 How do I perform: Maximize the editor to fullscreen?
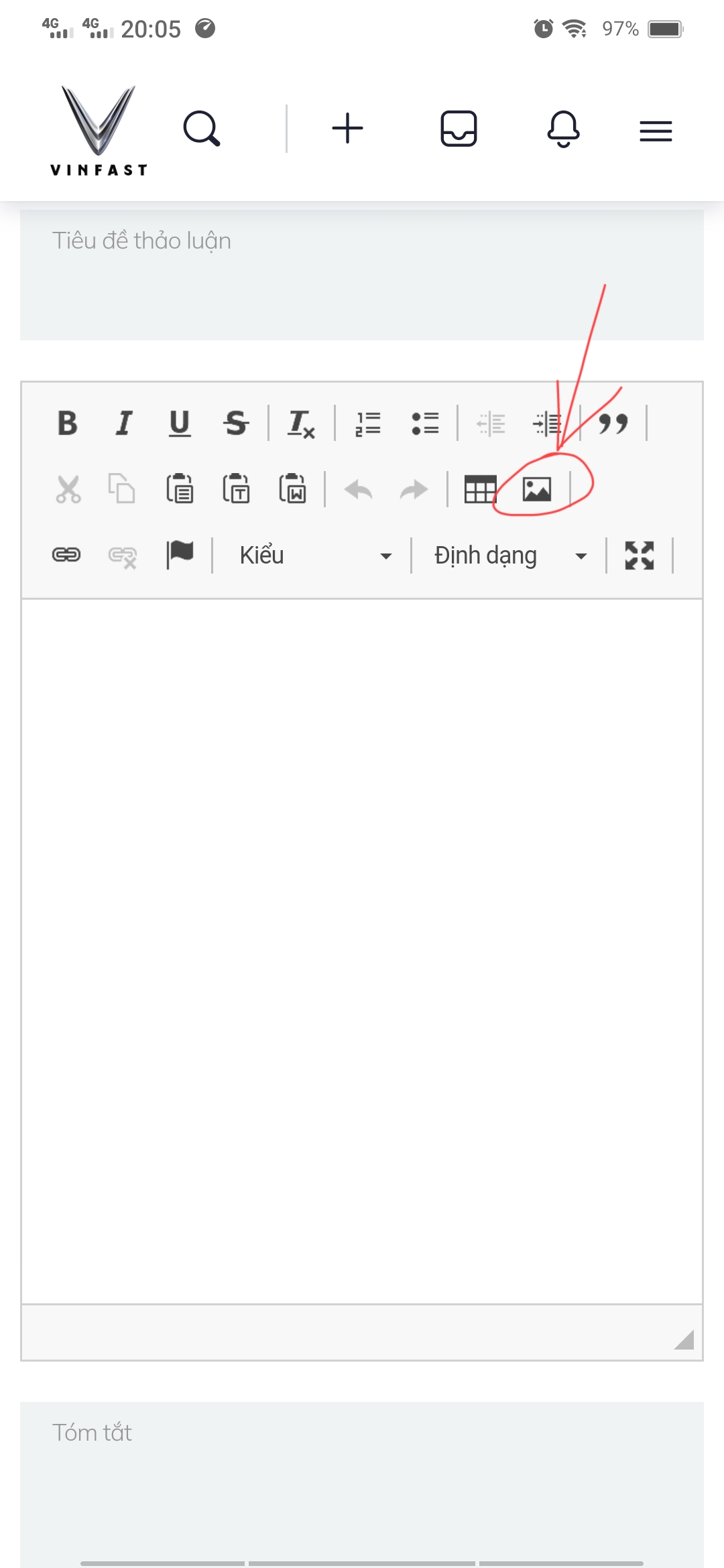point(639,556)
